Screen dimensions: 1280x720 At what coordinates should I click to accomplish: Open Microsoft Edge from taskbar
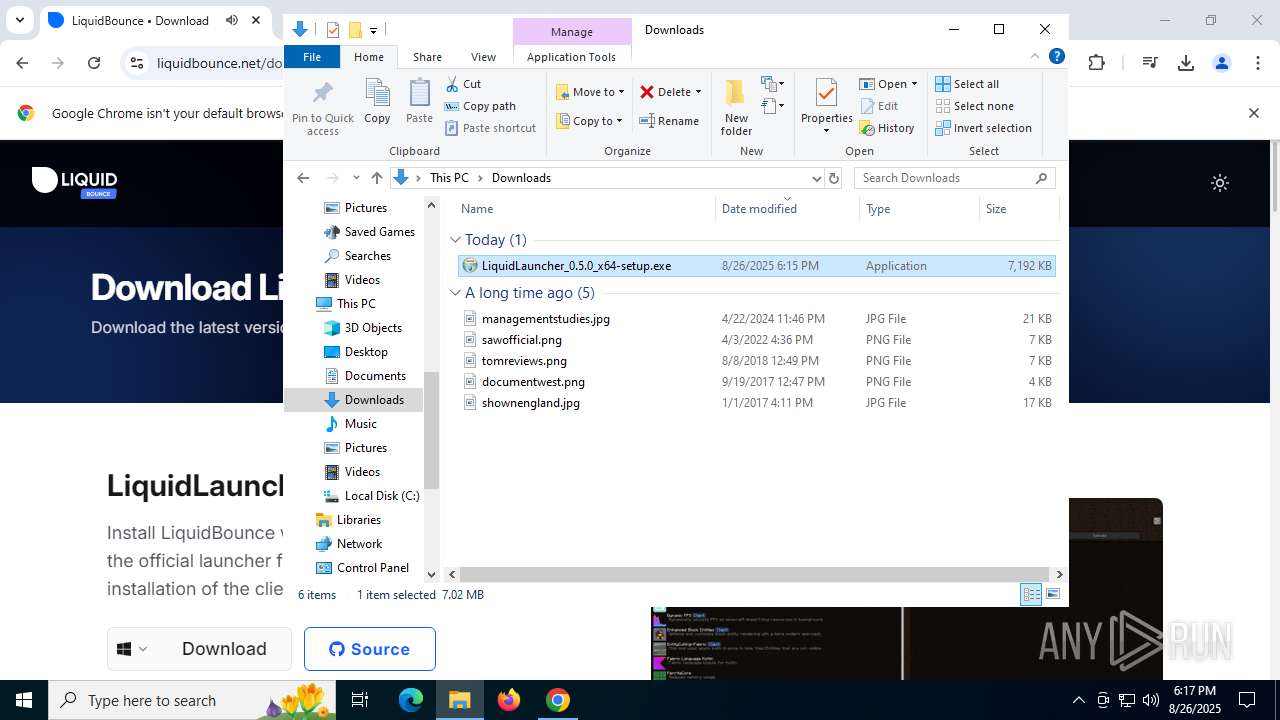click(x=411, y=700)
